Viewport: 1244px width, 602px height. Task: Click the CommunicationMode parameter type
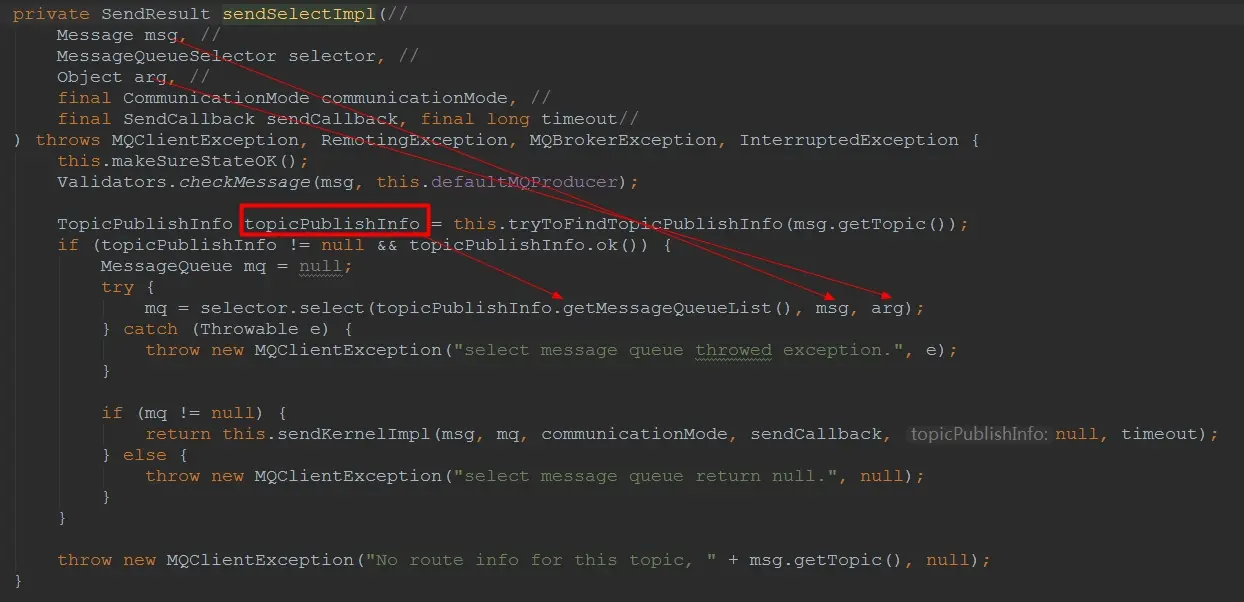click(x=216, y=98)
